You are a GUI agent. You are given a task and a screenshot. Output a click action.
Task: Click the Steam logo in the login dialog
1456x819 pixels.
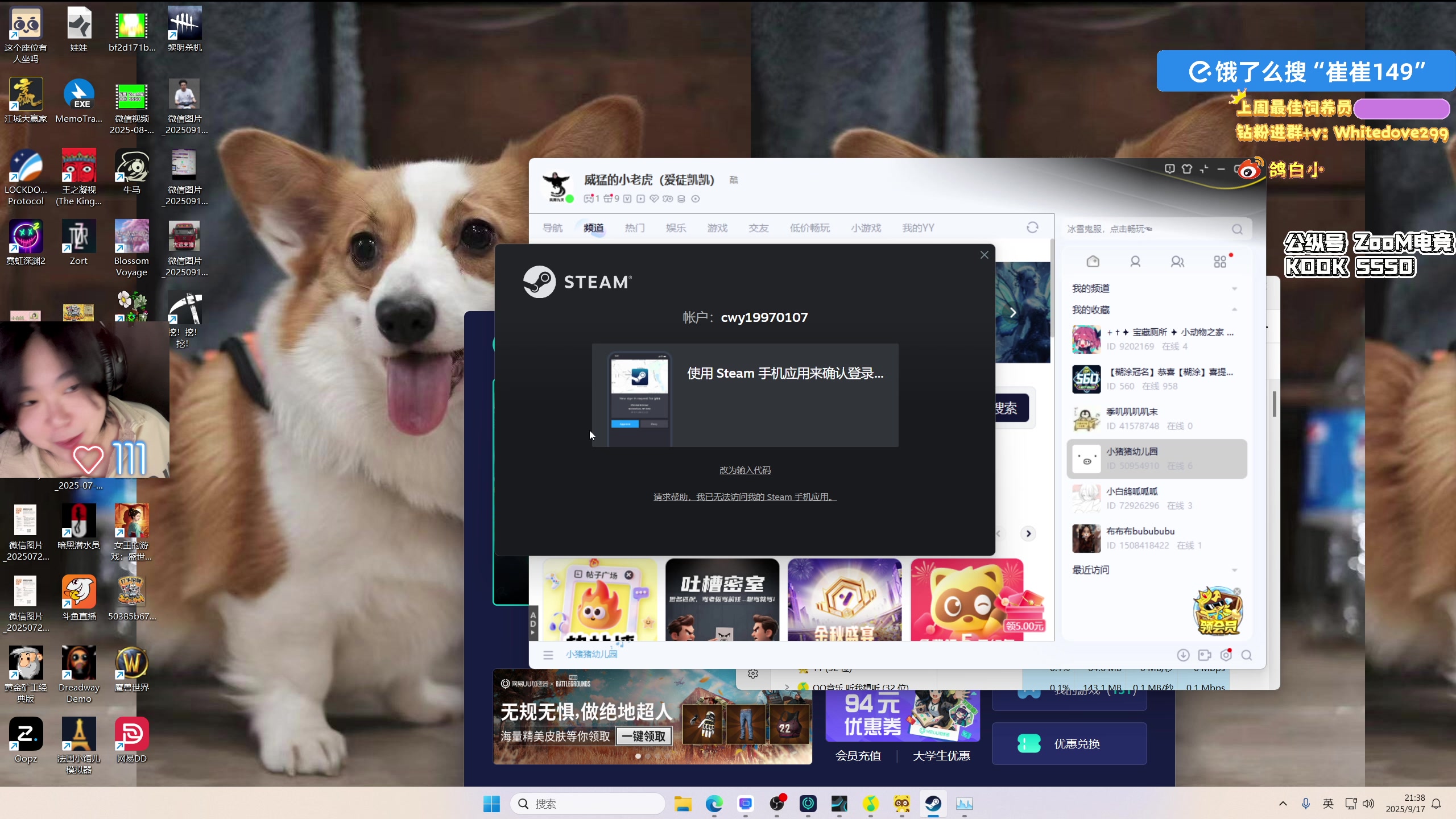(577, 282)
